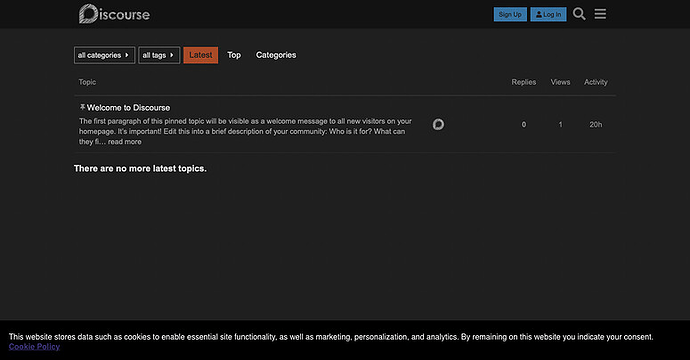Sort topics by Views column
The image size is (690, 360).
coord(560,82)
